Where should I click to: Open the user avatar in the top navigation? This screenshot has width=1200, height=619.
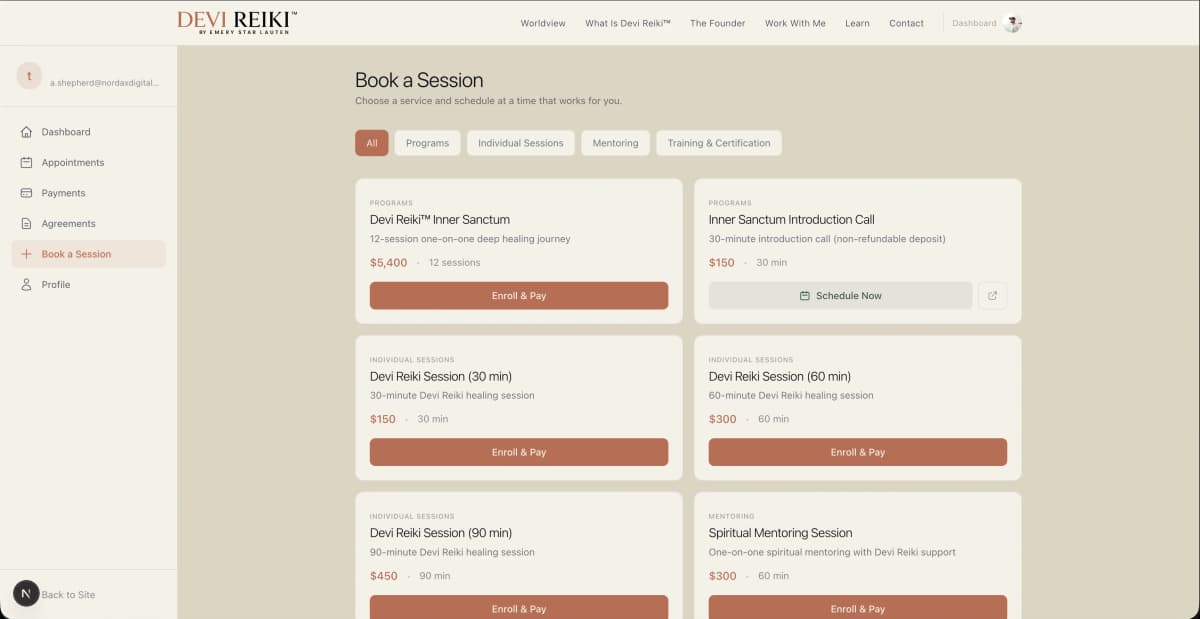[1013, 22]
